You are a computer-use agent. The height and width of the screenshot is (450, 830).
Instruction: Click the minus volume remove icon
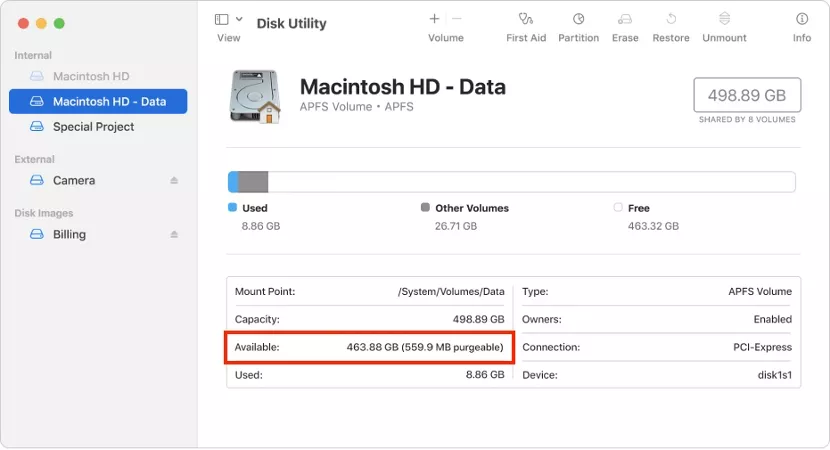[x=457, y=19]
